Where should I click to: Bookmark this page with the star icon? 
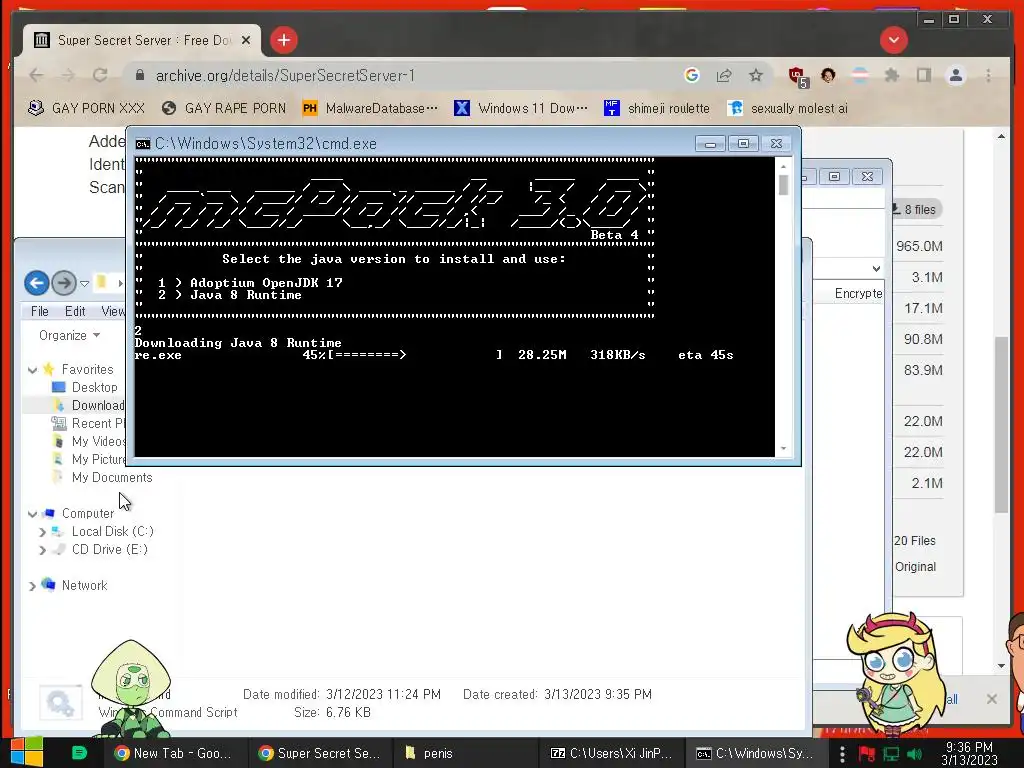pyautogui.click(x=756, y=76)
